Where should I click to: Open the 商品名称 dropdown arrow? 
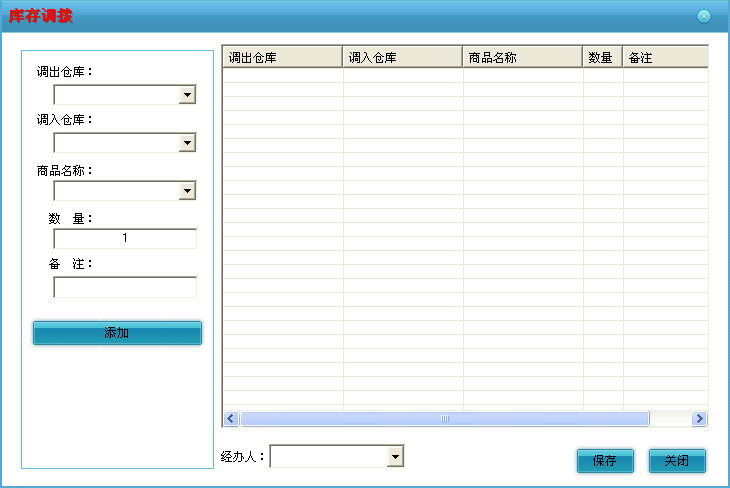coord(187,191)
